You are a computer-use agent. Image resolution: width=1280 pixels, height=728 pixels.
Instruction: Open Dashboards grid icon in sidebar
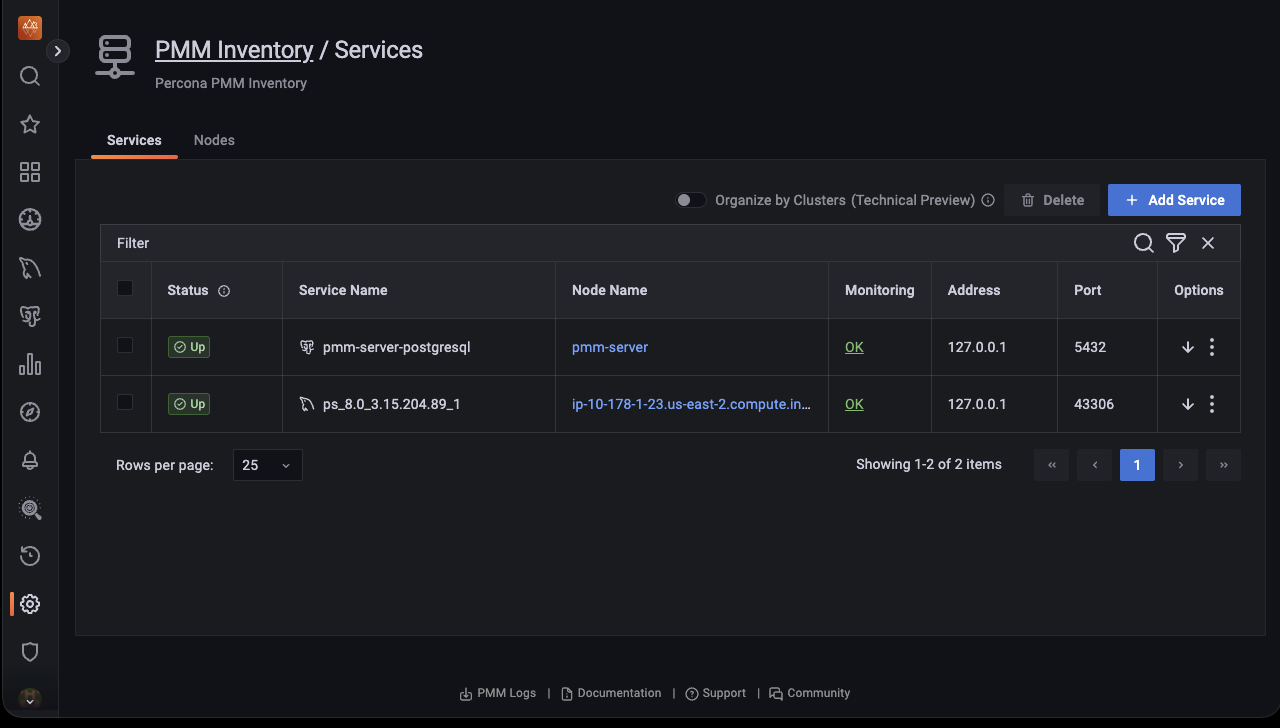pos(30,172)
